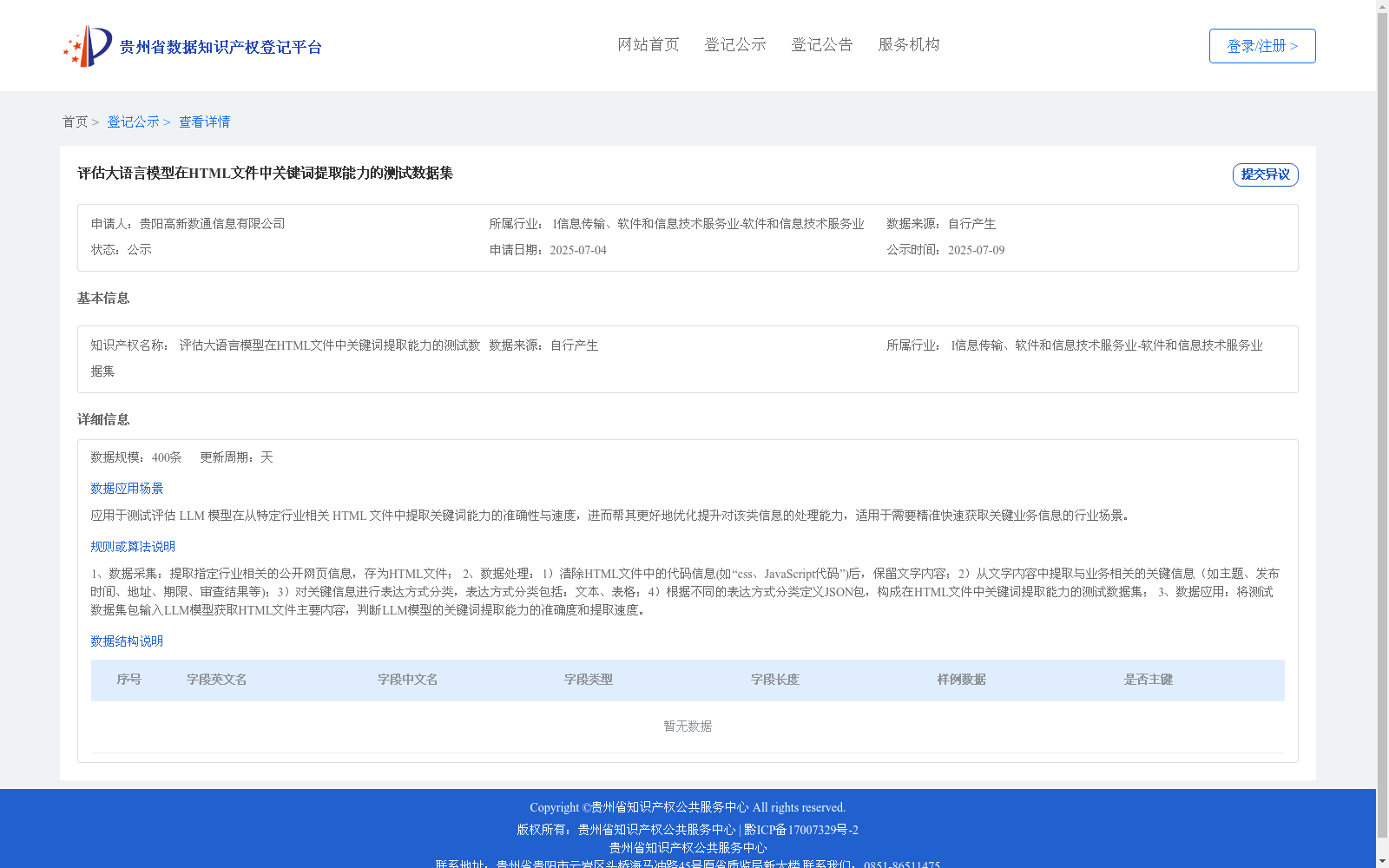Open 登记公示 in top navigation
This screenshot has height=868, width=1389.
(735, 44)
